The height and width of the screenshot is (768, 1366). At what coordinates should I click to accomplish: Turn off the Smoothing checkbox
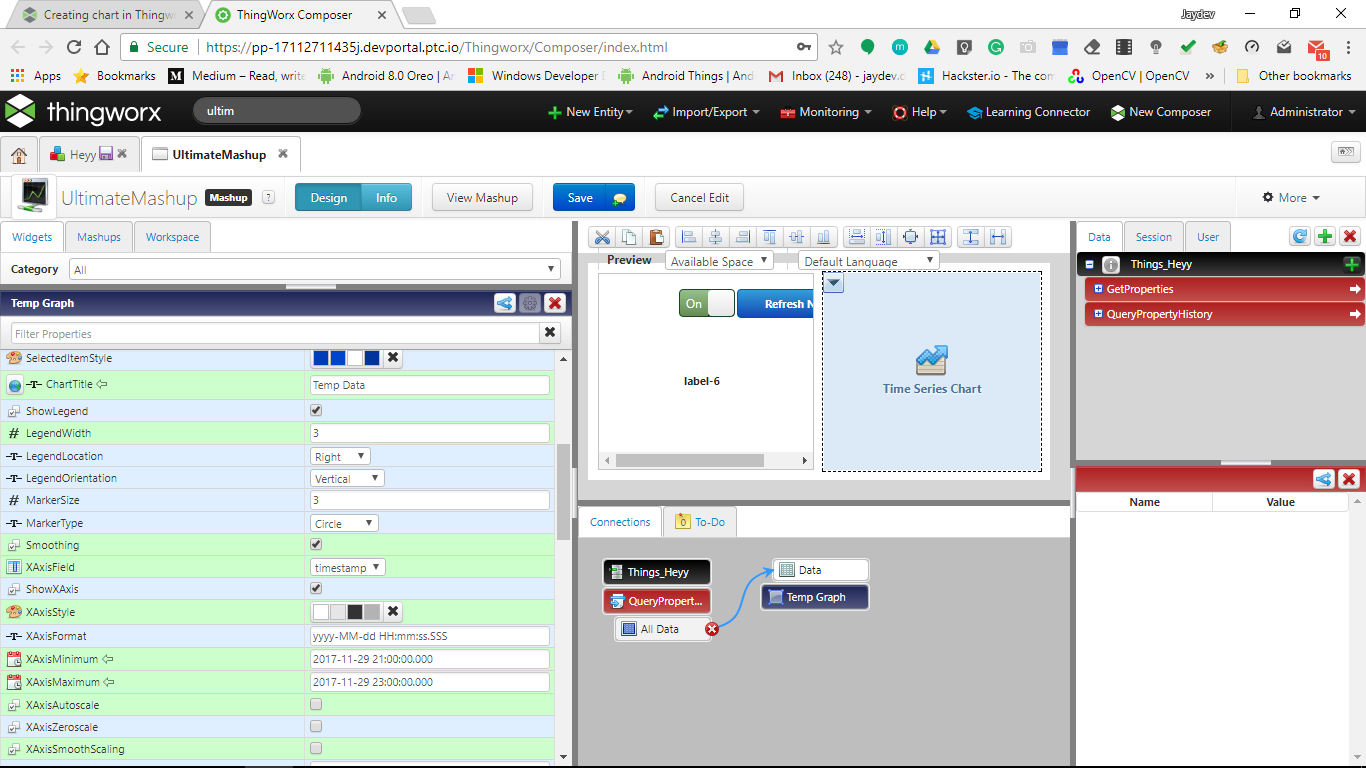click(316, 545)
